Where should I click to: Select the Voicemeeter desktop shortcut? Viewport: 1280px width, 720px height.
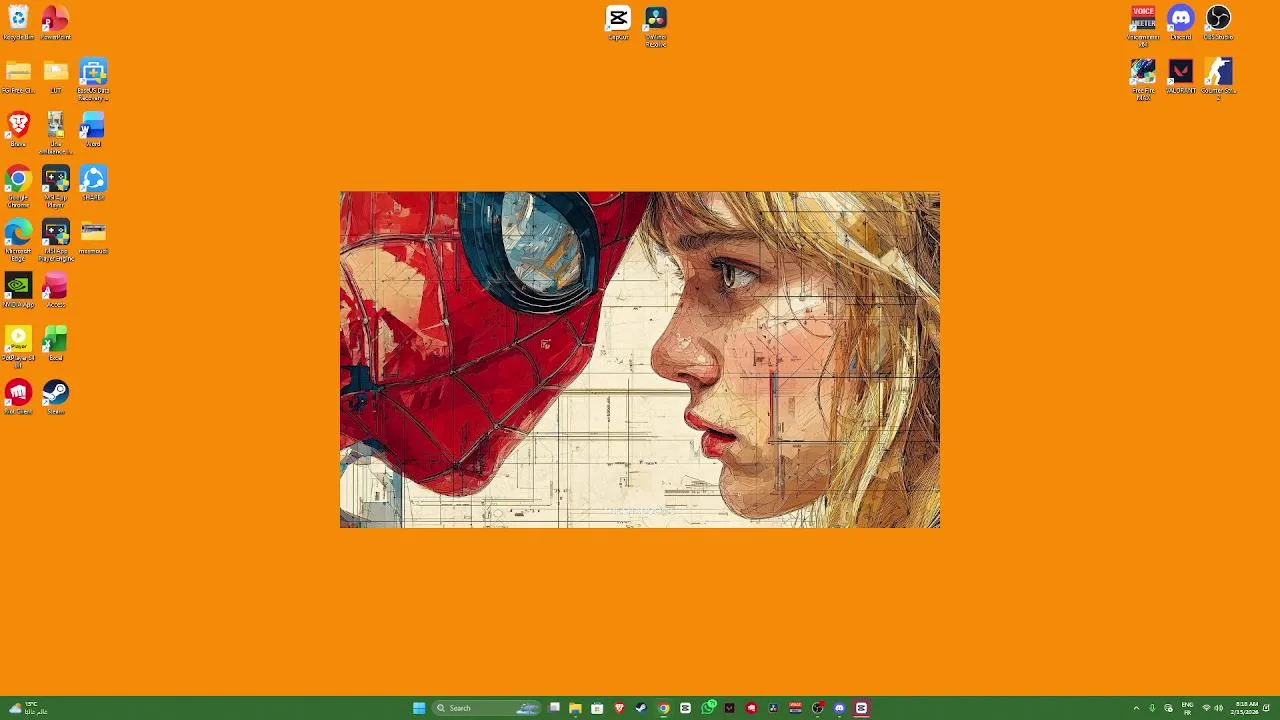pyautogui.click(x=1143, y=27)
